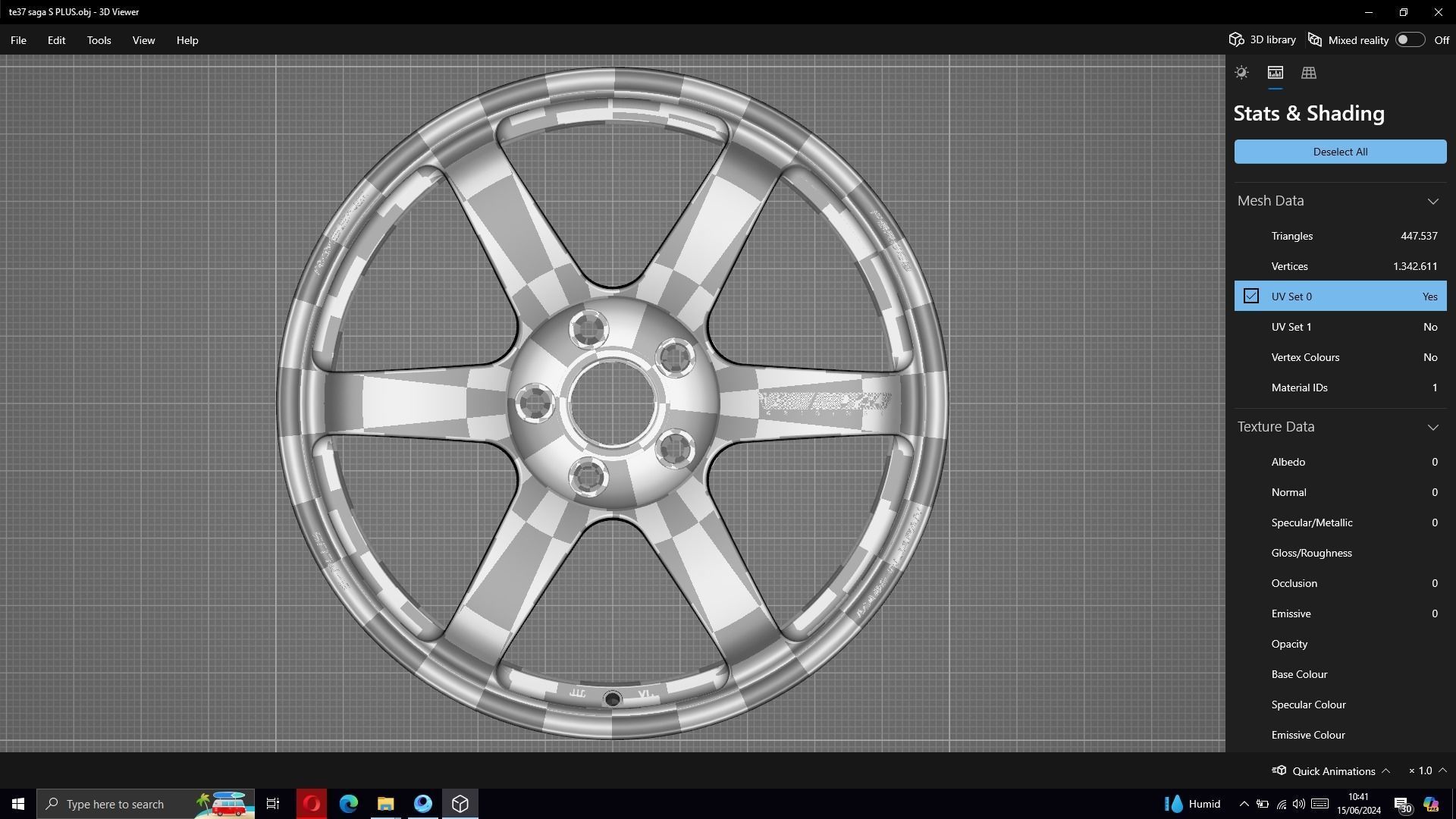
Task: Click the taskbar search box
Action: click(x=146, y=804)
